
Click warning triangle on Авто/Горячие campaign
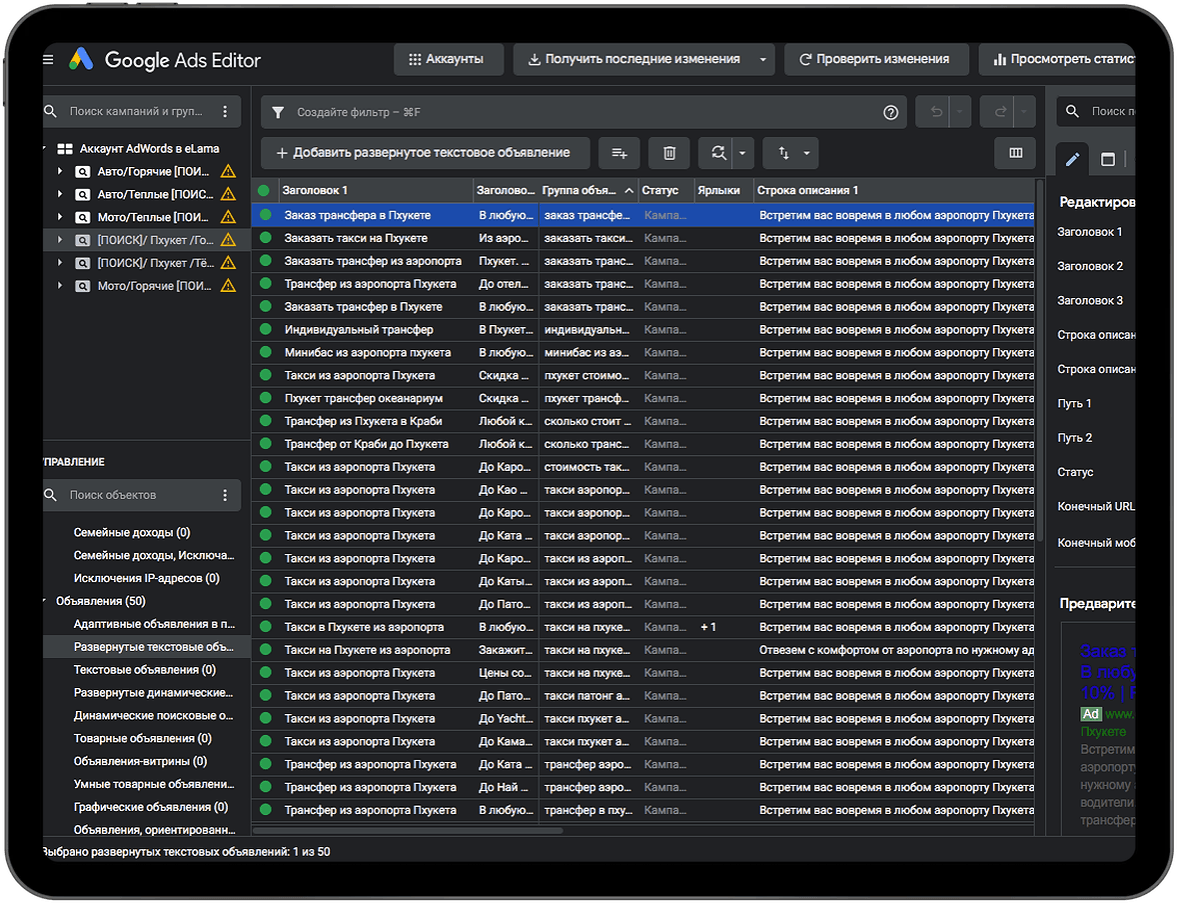point(228,171)
